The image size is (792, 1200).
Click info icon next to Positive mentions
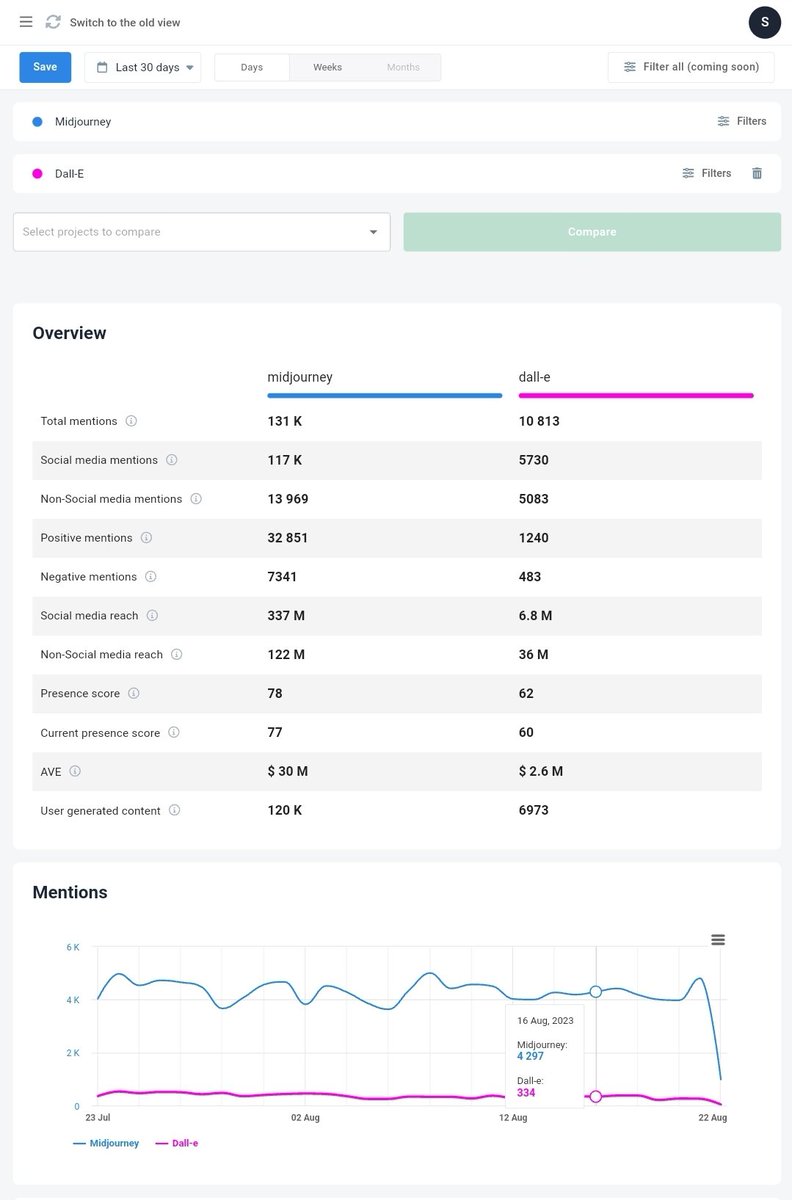click(x=146, y=537)
